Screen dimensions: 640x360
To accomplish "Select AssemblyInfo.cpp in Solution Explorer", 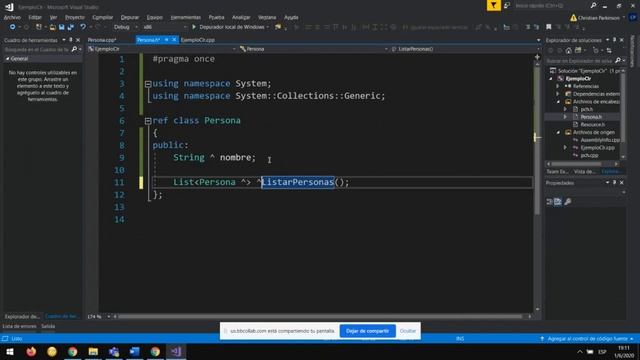I will (600, 140).
